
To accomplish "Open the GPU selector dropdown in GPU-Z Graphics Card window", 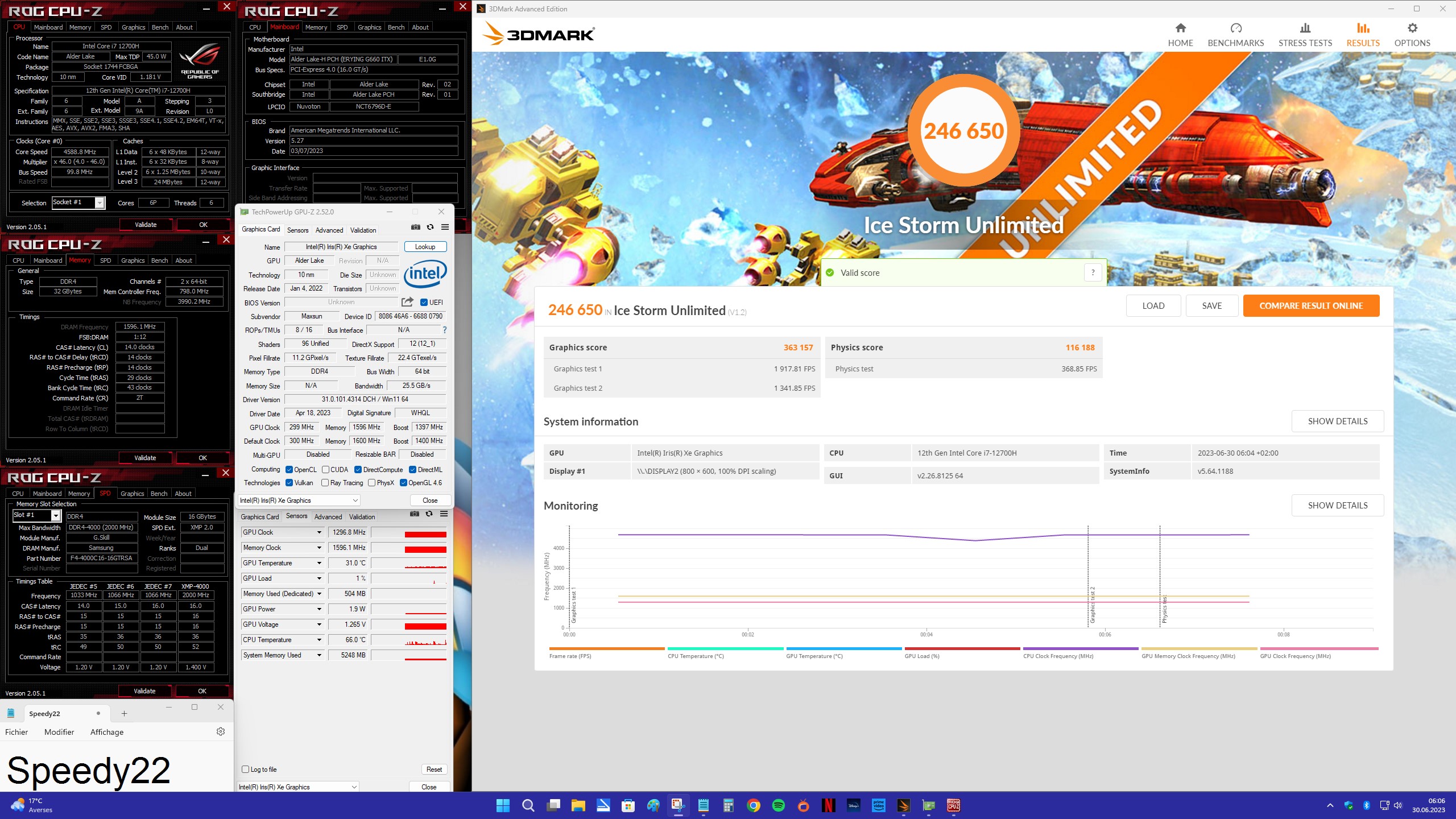I will (x=299, y=500).
